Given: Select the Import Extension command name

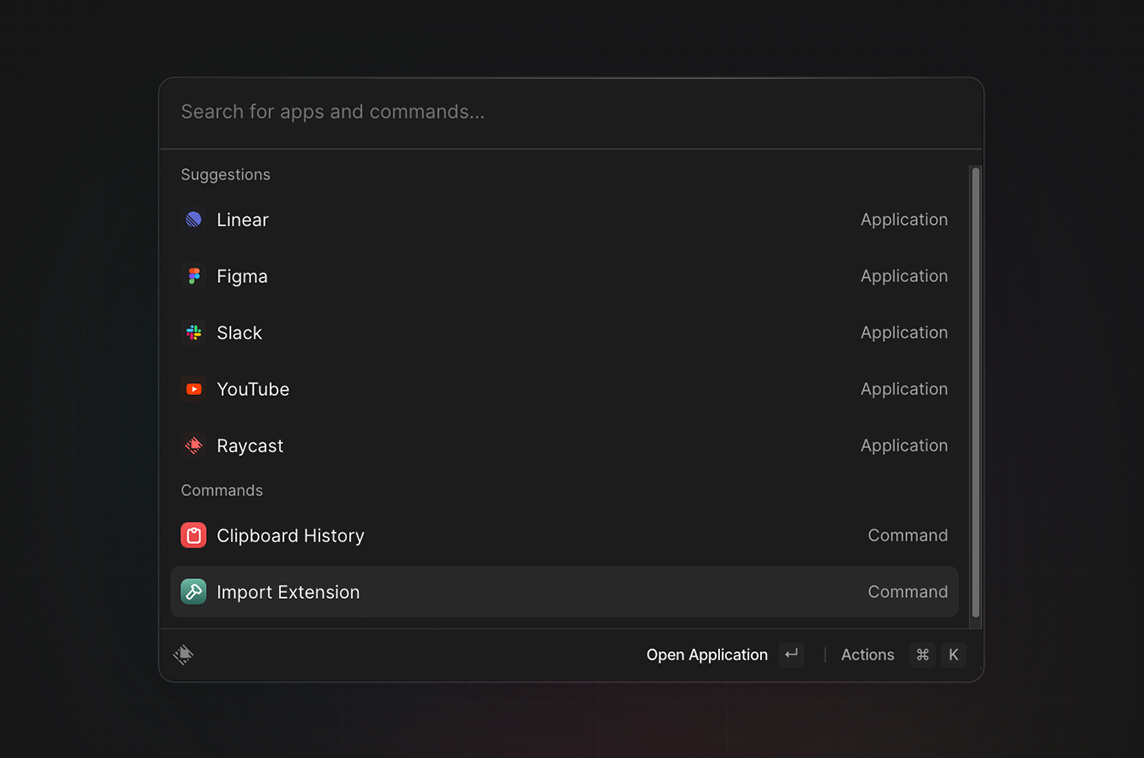Looking at the screenshot, I should 288,592.
